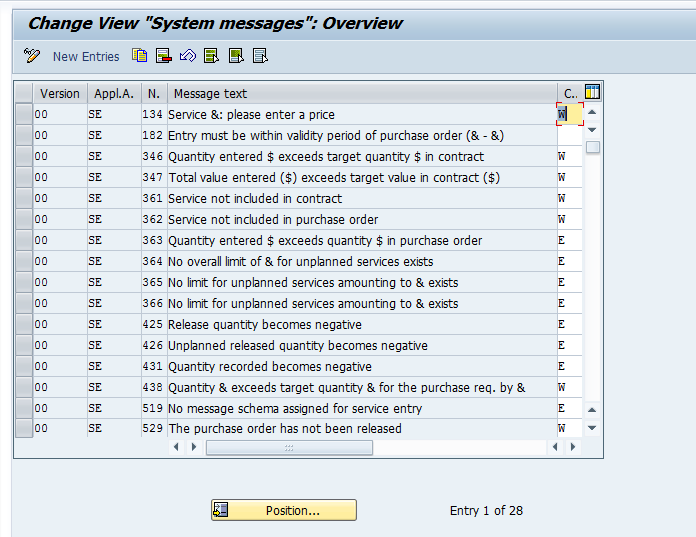
Task: Click the Select All icon
Action: pyautogui.click(x=211, y=56)
